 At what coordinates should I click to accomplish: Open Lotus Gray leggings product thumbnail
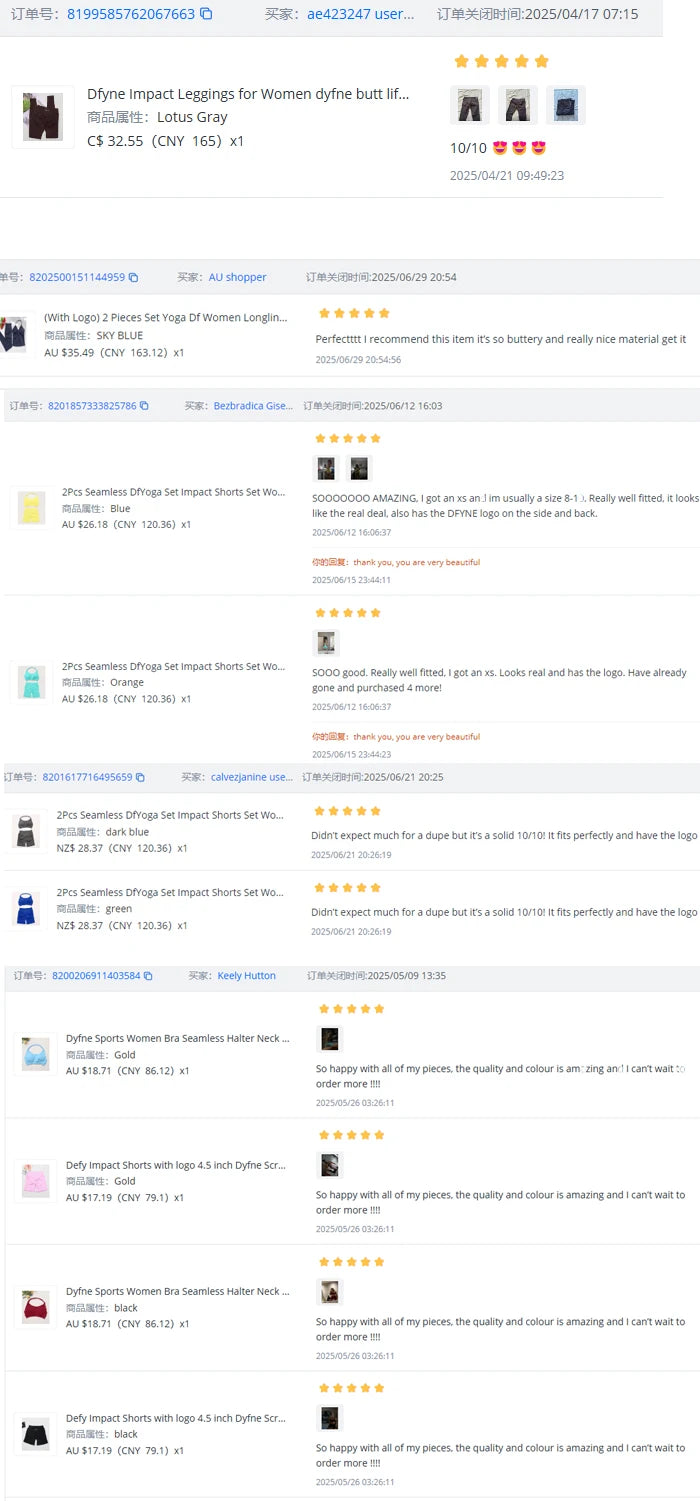43,117
